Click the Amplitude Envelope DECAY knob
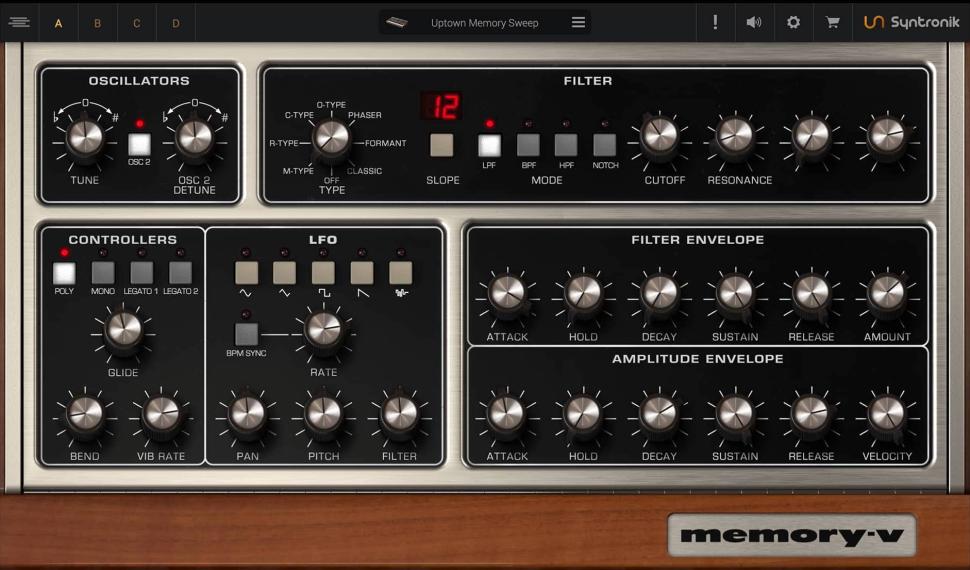The image size is (970, 570). (659, 414)
